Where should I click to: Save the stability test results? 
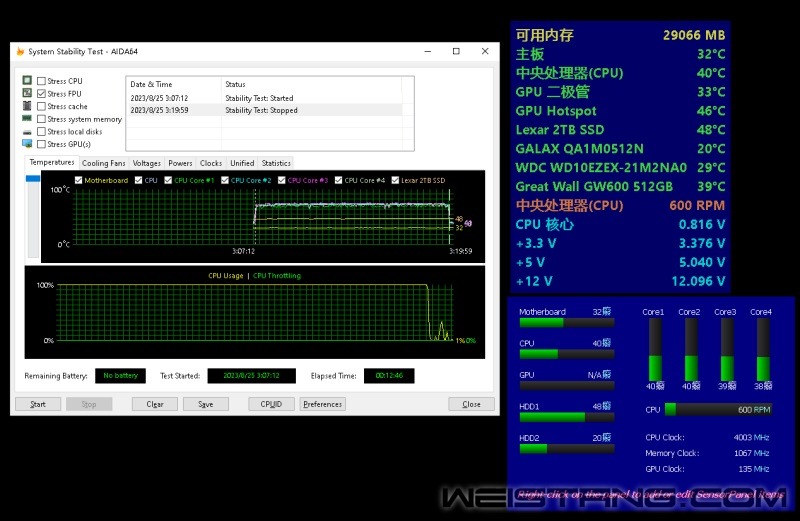coord(205,404)
